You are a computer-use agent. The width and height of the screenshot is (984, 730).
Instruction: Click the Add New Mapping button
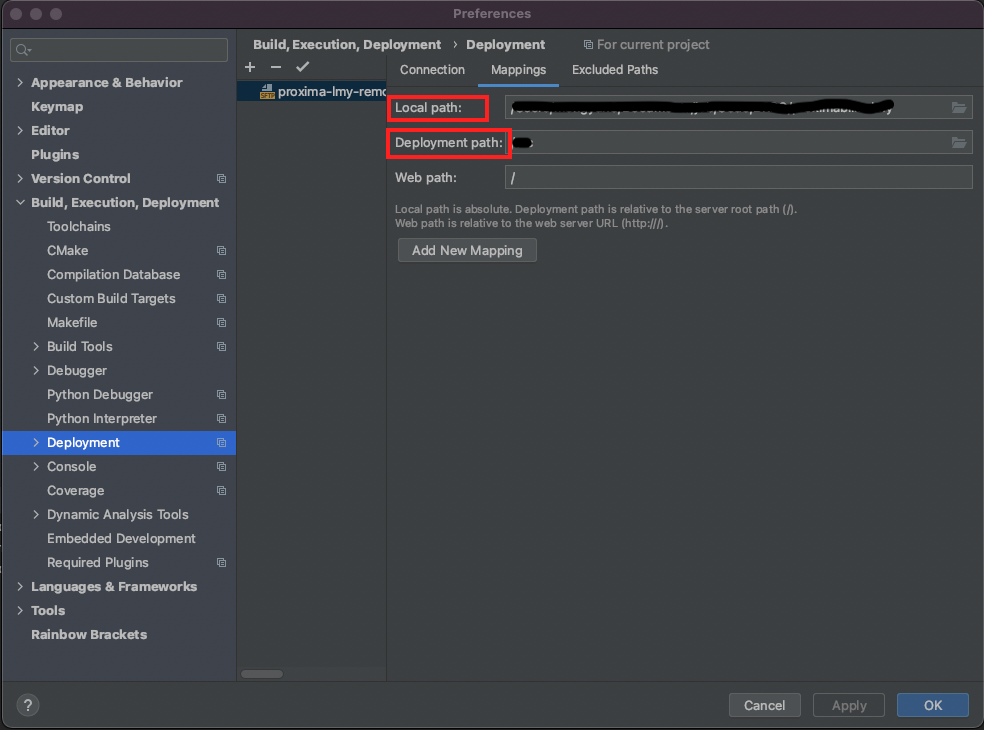467,250
